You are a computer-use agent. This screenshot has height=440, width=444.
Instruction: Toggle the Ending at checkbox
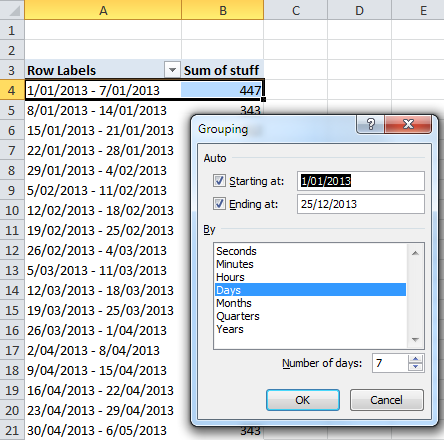click(219, 203)
